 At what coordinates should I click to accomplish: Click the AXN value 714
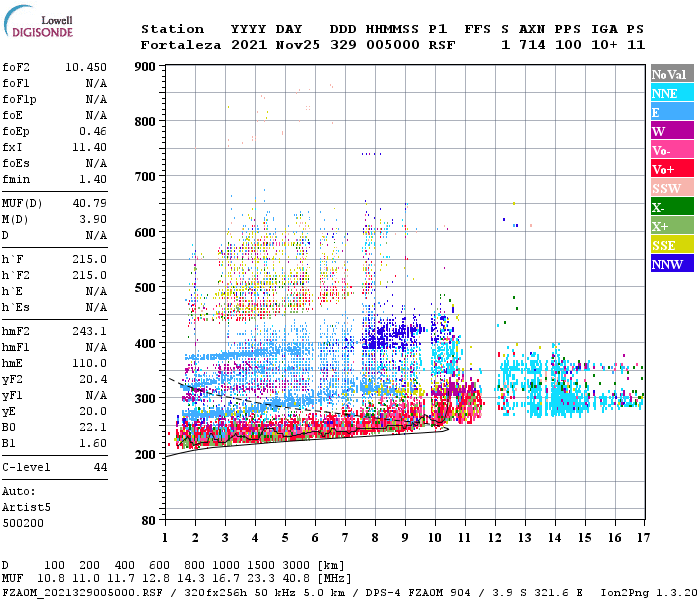pyautogui.click(x=532, y=45)
